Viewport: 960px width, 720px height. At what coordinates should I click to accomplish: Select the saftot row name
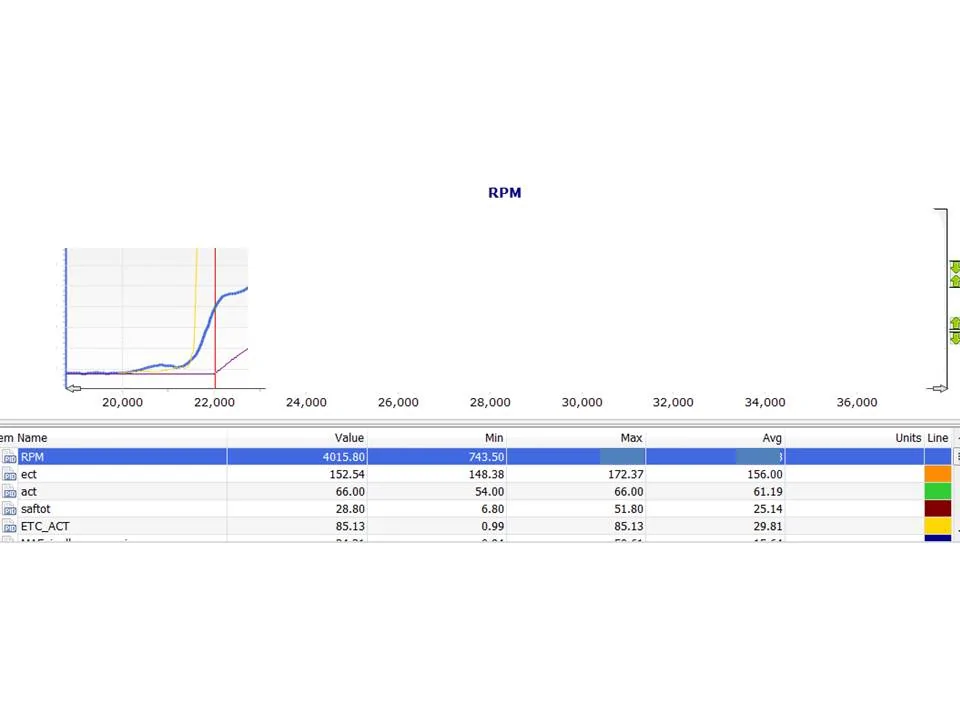click(x=36, y=509)
